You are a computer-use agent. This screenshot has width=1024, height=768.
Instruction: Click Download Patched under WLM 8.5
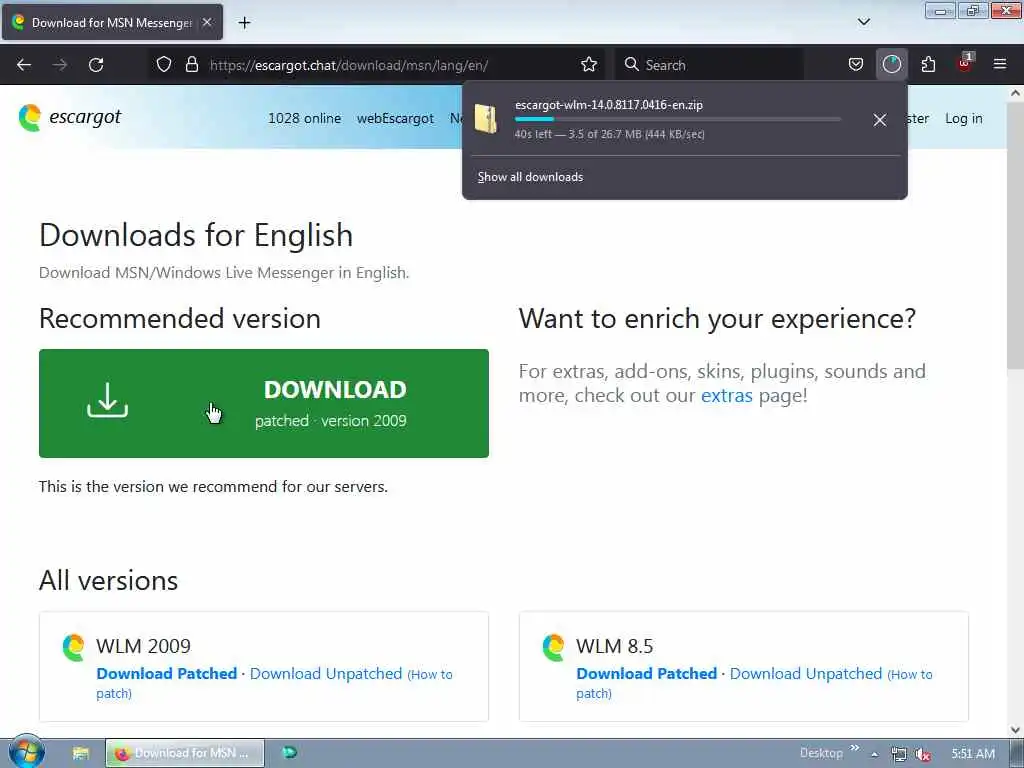(x=647, y=673)
